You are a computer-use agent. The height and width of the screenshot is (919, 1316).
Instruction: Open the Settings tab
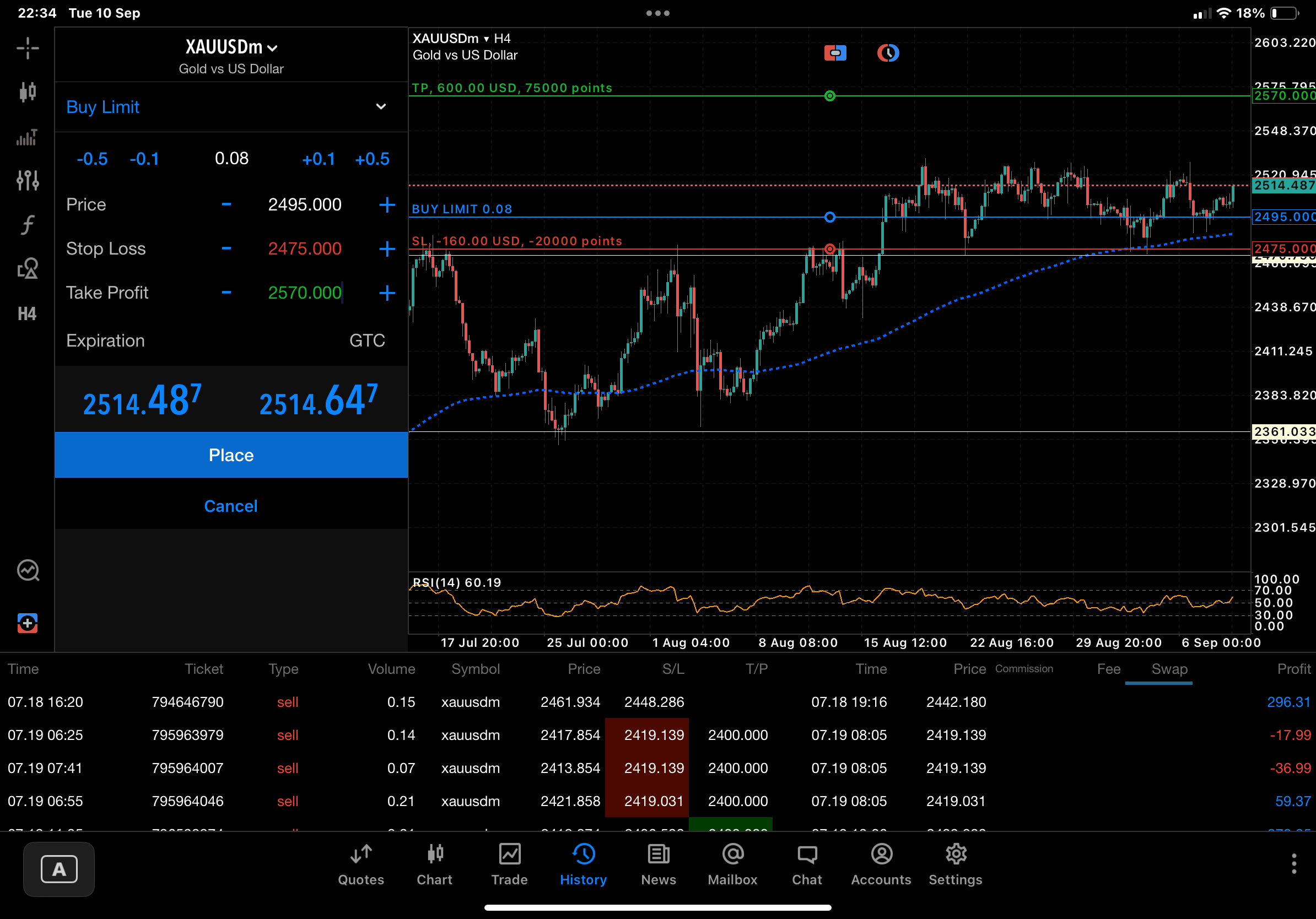tap(956, 865)
